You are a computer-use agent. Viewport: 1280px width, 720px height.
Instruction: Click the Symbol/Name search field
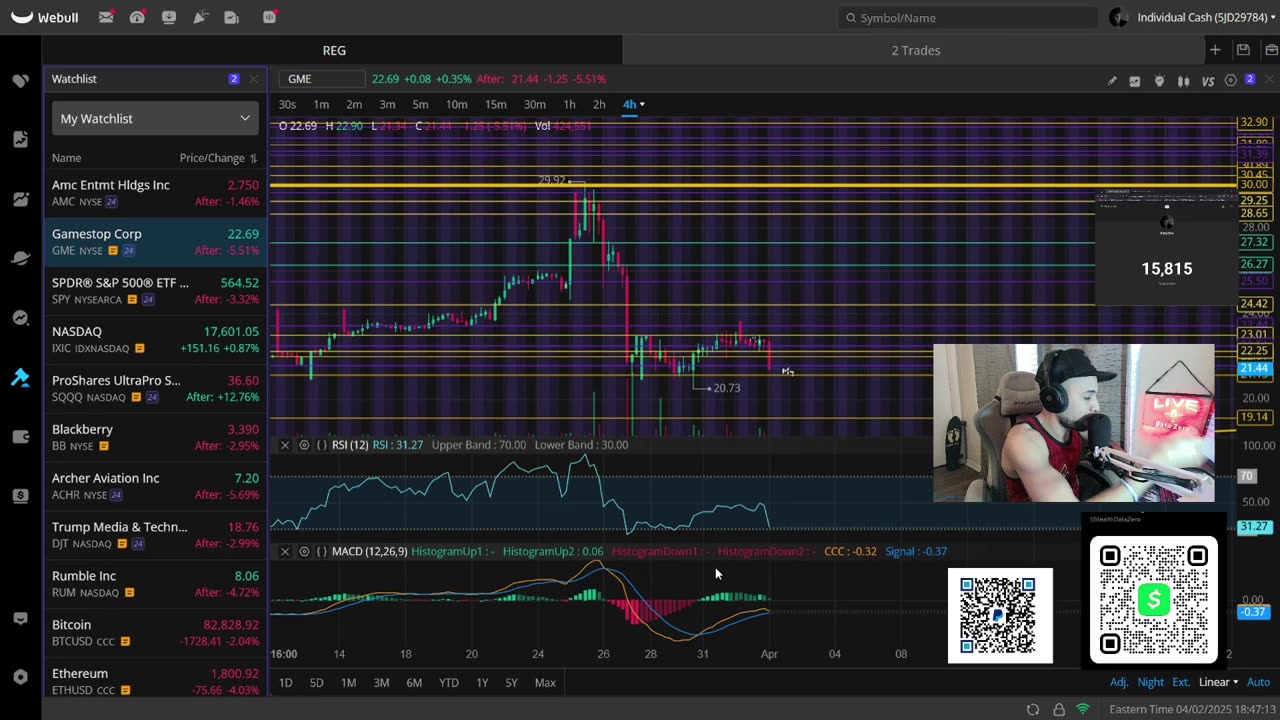point(968,17)
